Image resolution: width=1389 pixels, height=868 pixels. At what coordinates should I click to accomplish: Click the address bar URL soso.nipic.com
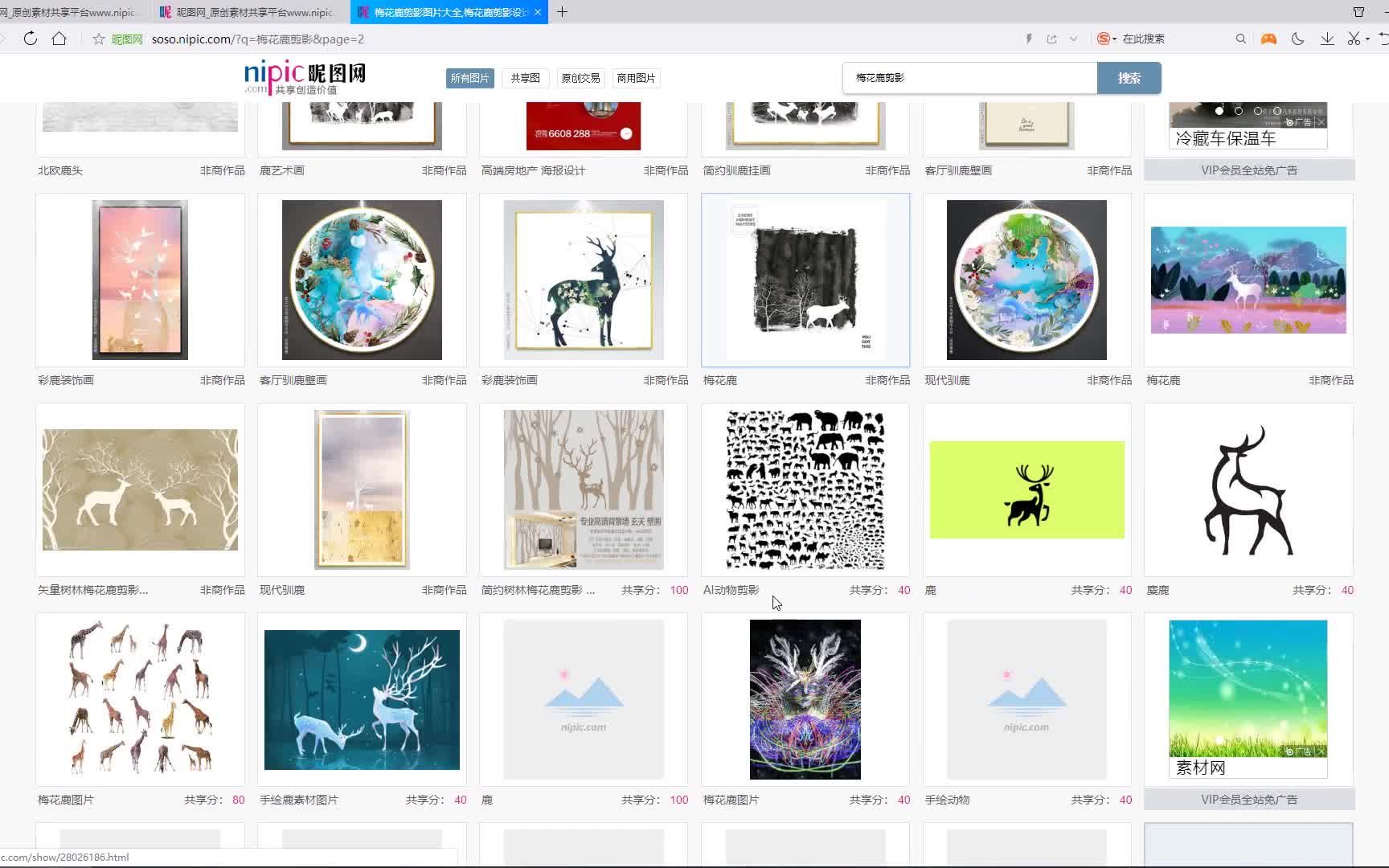(x=257, y=39)
